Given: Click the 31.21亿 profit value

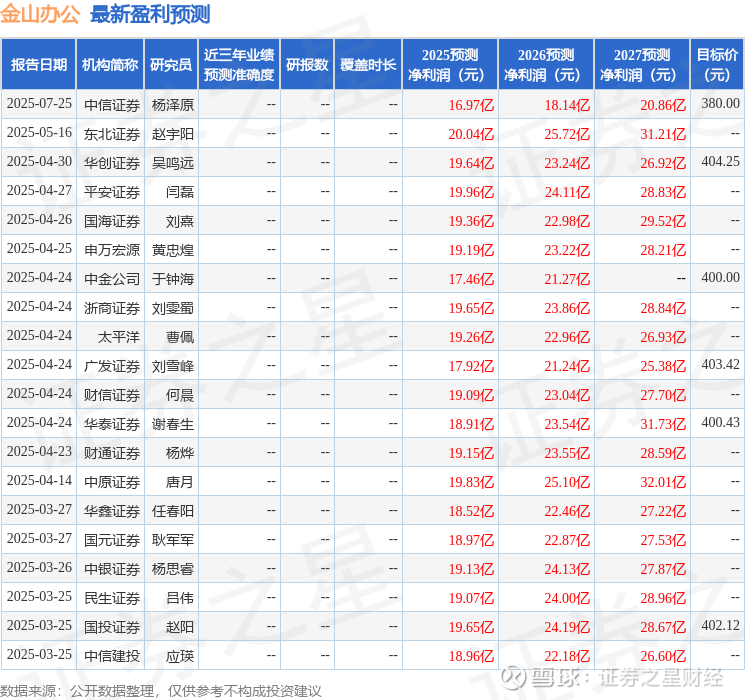Looking at the screenshot, I should [x=663, y=134].
